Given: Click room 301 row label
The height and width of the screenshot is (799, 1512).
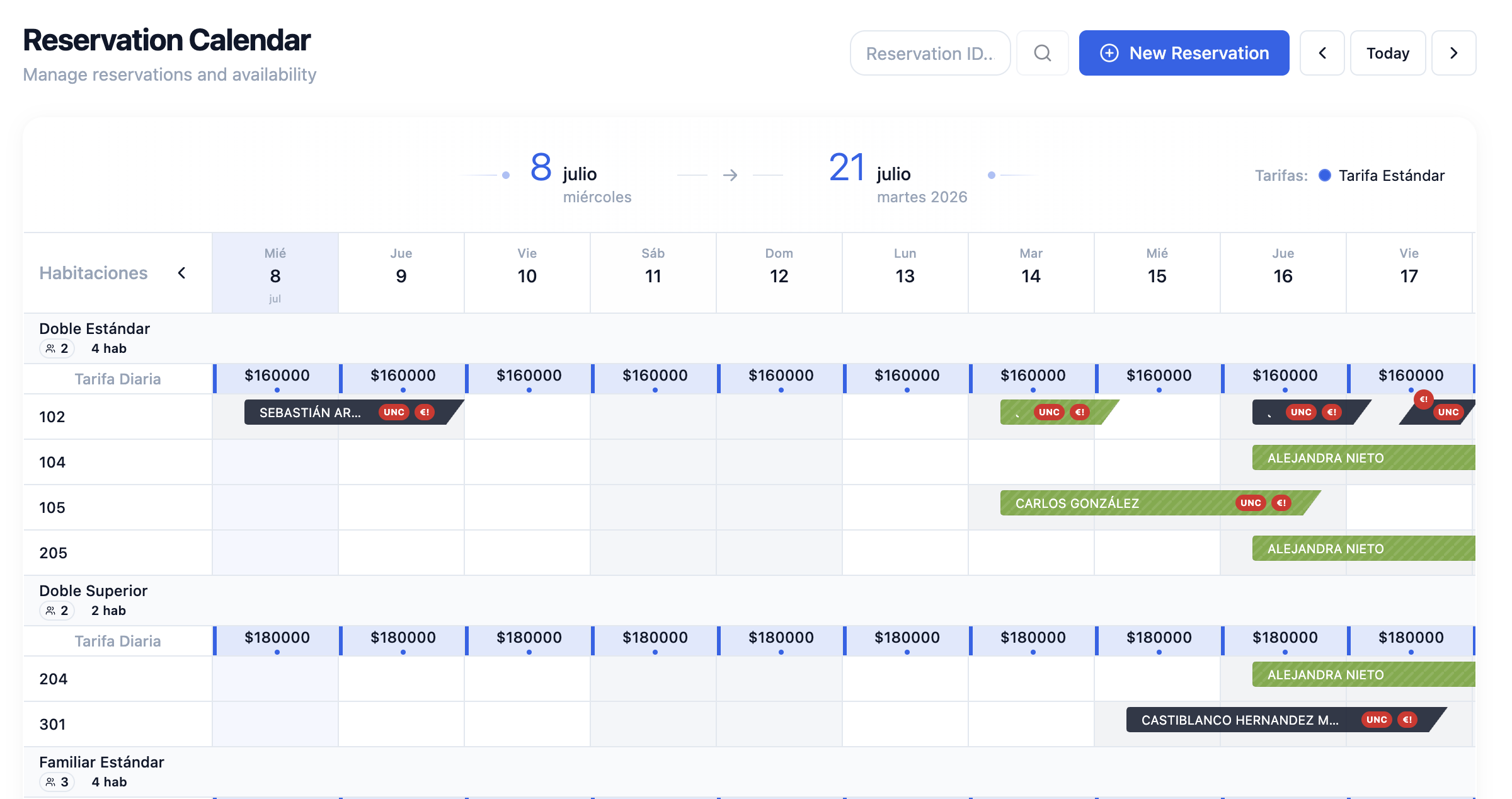Looking at the screenshot, I should pos(52,724).
